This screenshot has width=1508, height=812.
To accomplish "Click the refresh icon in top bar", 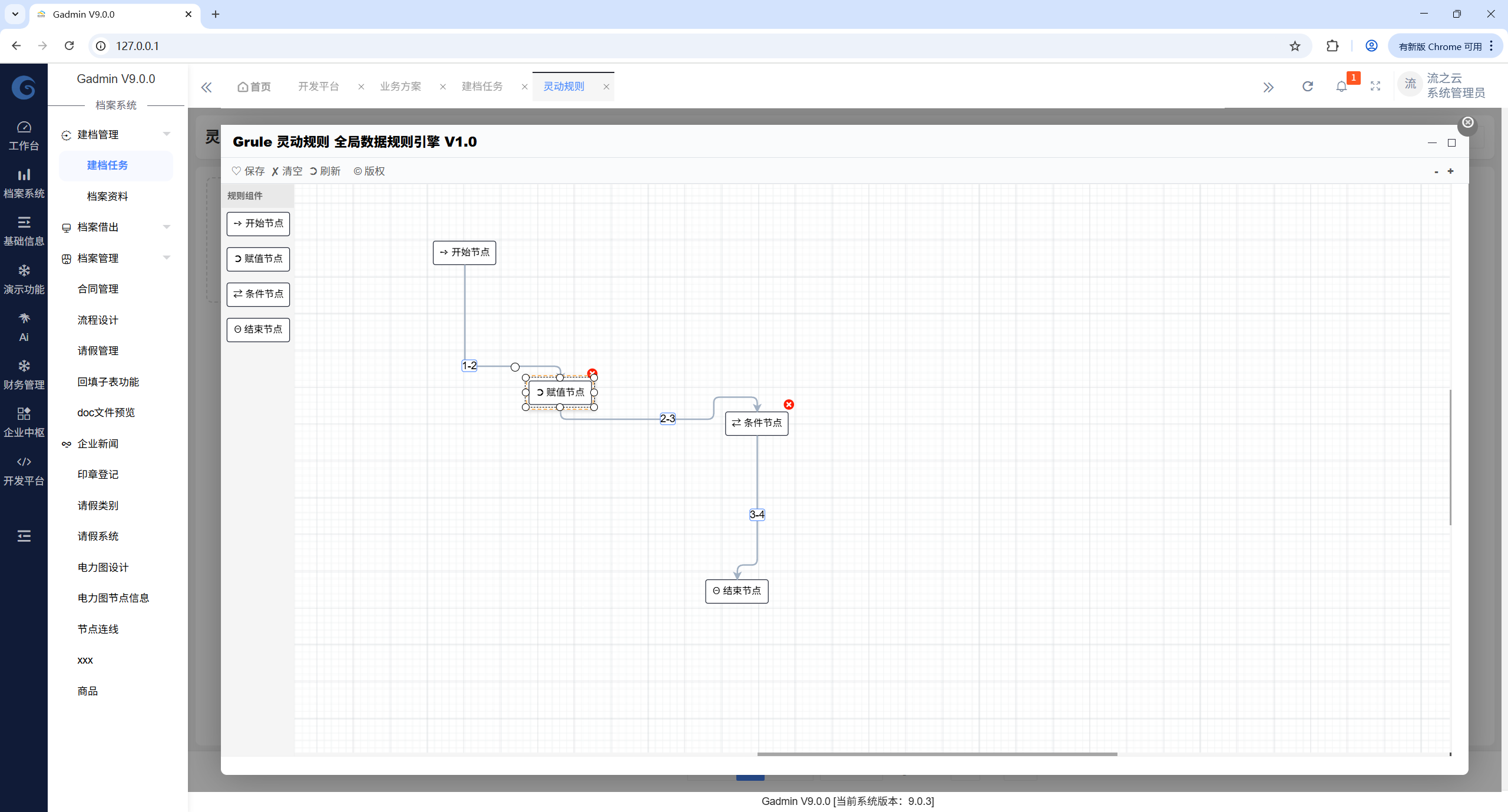I will [1308, 87].
